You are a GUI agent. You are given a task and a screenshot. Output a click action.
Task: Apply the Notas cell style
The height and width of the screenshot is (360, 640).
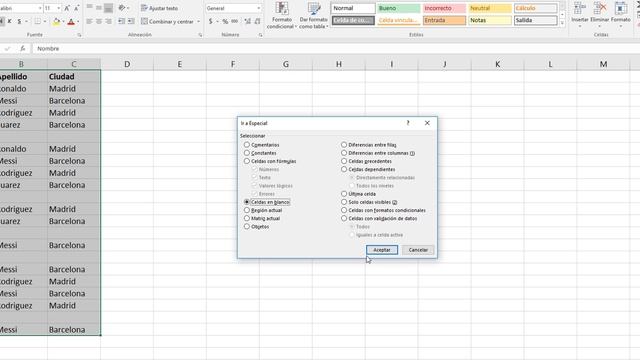[x=490, y=20]
